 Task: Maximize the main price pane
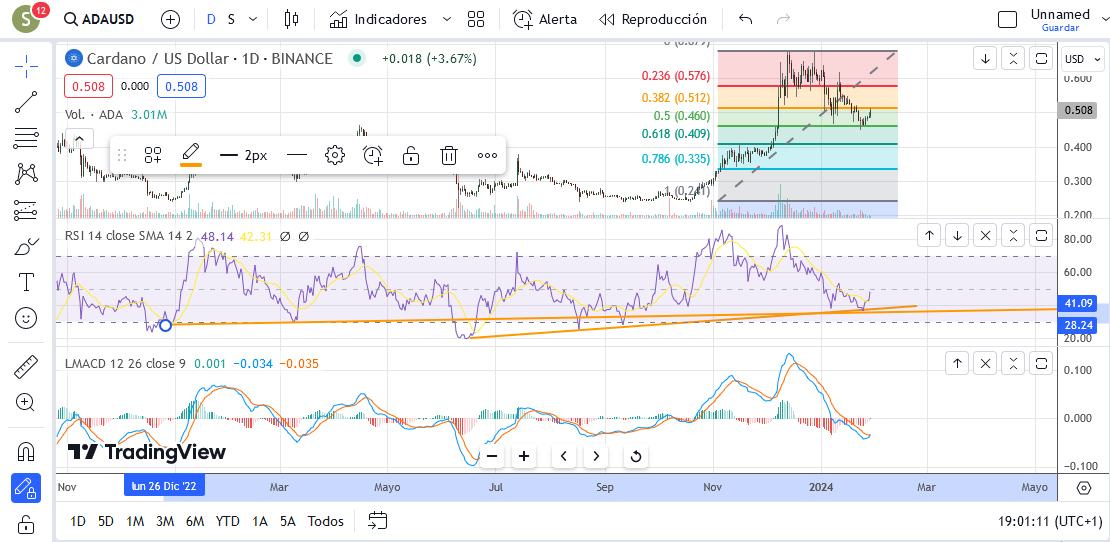(x=1041, y=59)
